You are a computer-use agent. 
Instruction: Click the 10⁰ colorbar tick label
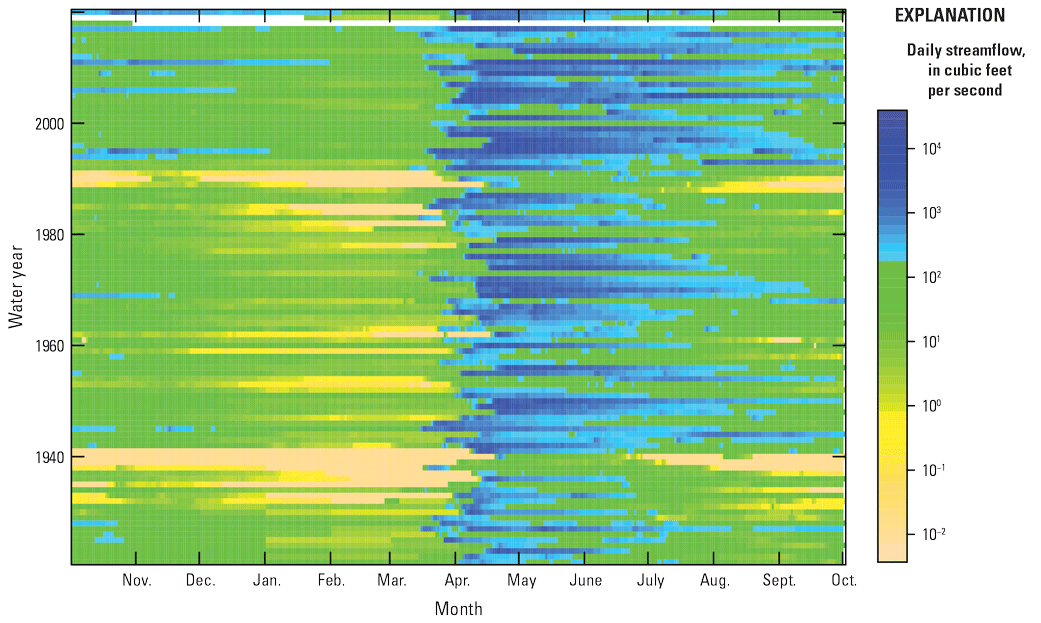point(932,405)
